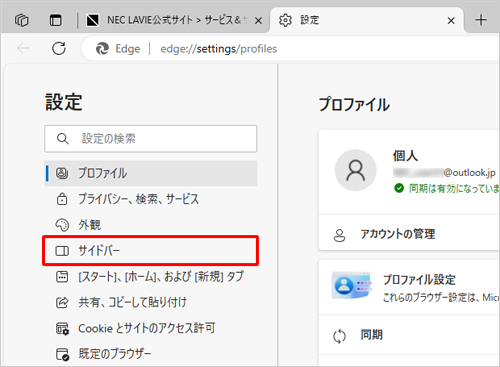500x367 pixels.
Task: Open 共有、コピーして貼り付け settings
Action: 151,302
